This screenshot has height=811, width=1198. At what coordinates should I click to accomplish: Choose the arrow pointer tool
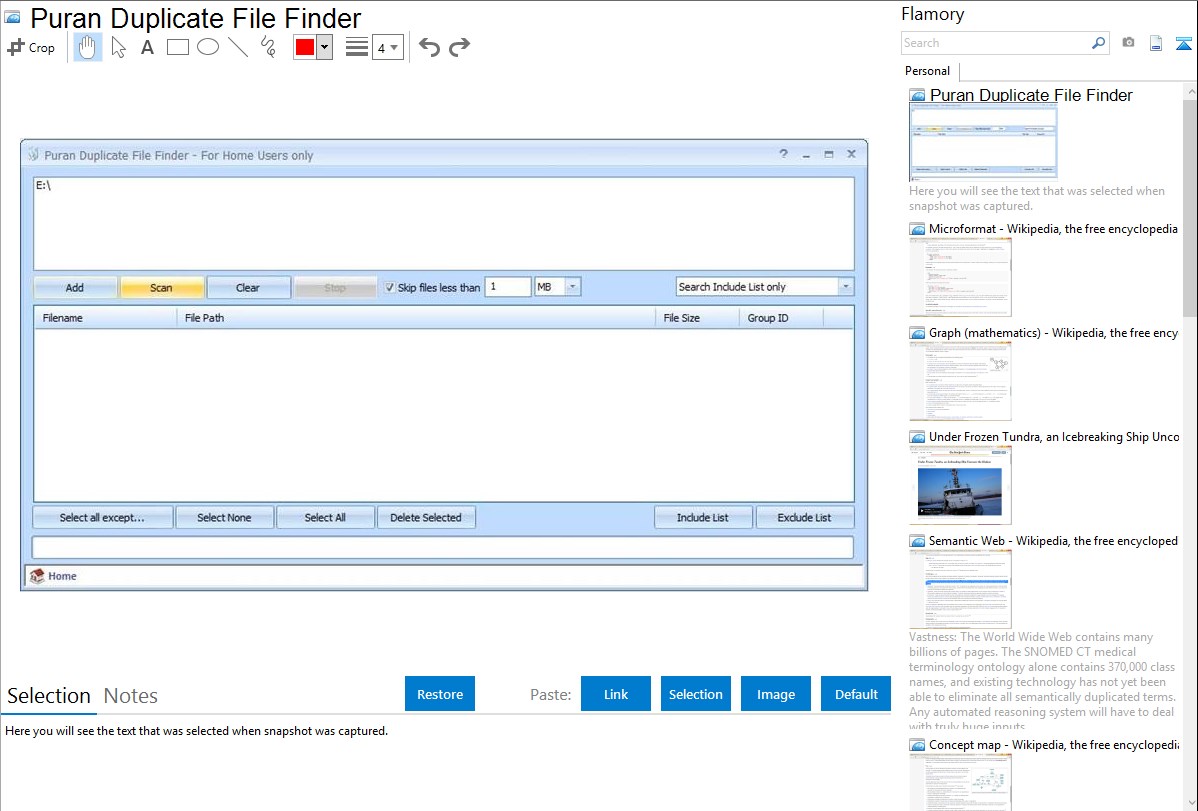point(118,47)
